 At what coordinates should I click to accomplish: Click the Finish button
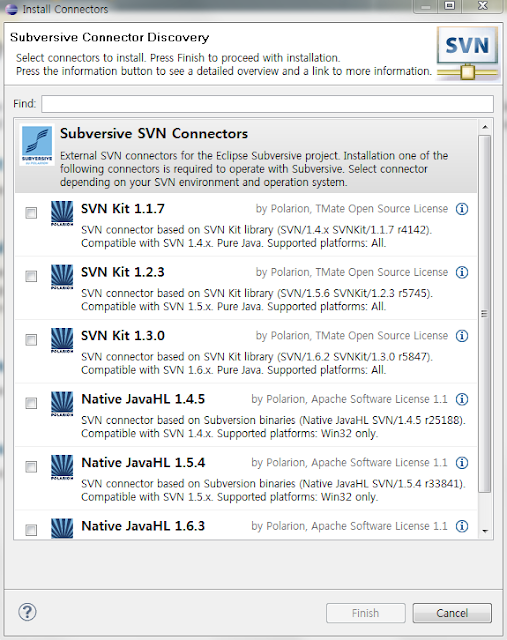(x=366, y=613)
